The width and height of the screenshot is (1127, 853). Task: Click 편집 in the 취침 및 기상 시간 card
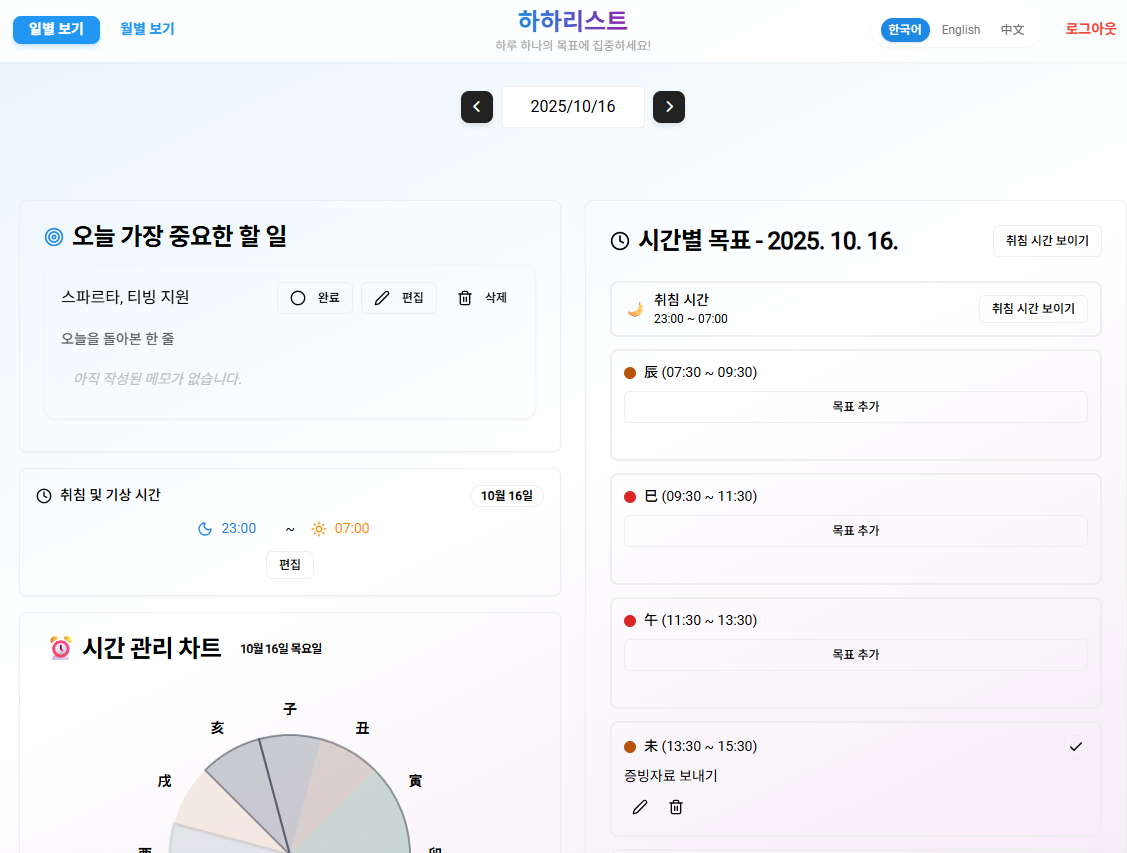point(289,564)
